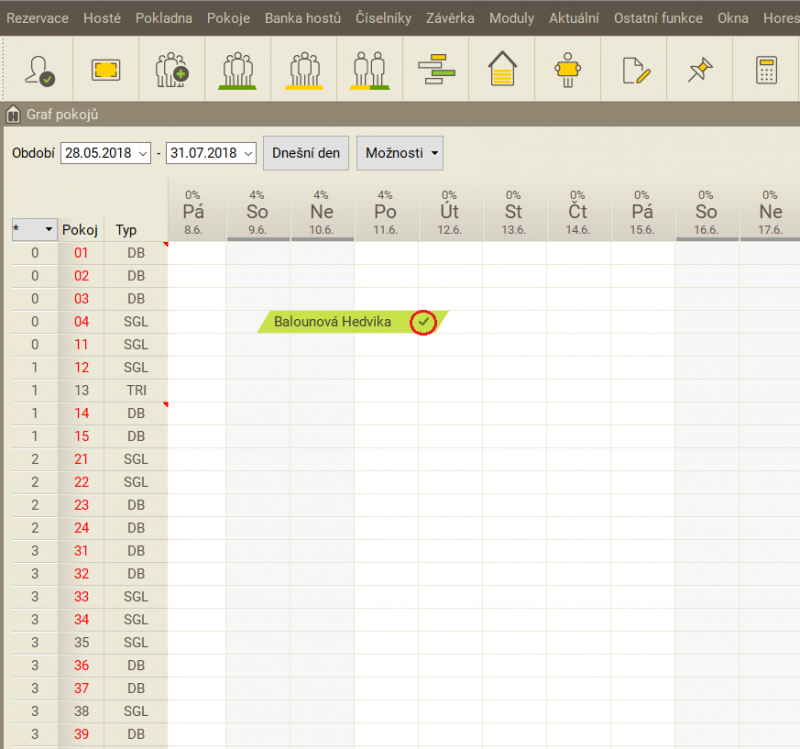Open the asterisk column filter dropdown
This screenshot has height=749, width=800.
(50, 230)
